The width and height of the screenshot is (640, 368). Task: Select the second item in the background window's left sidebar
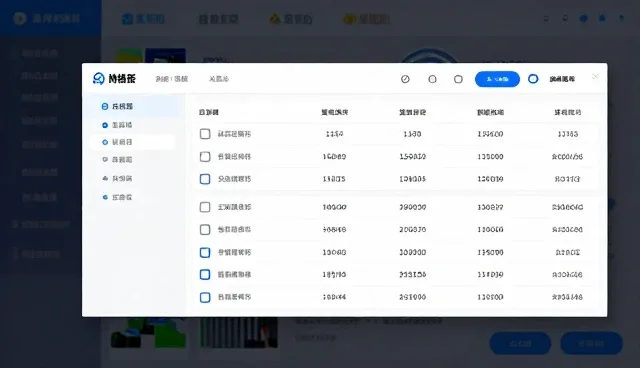(40, 75)
